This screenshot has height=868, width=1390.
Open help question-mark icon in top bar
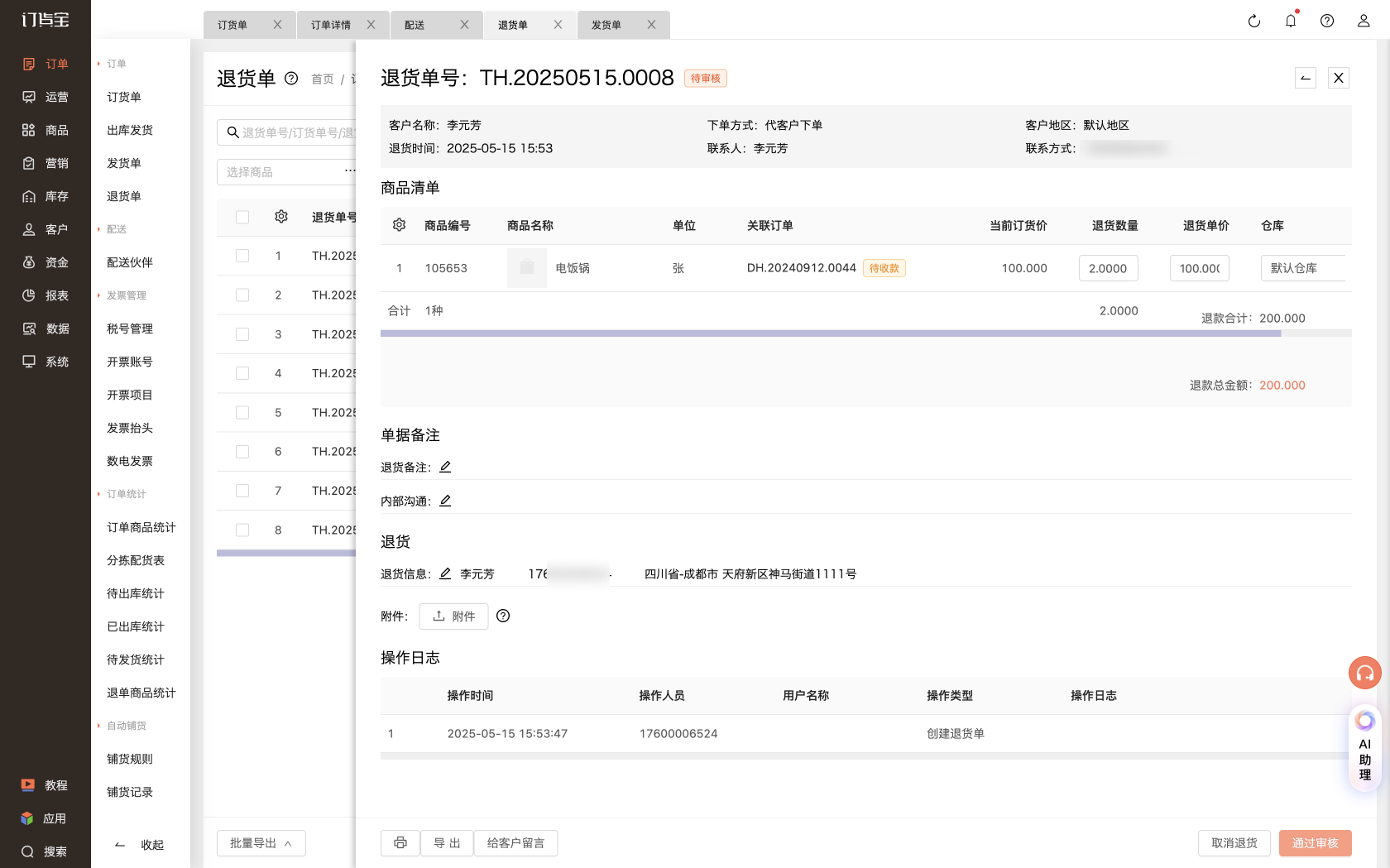coord(1327,22)
